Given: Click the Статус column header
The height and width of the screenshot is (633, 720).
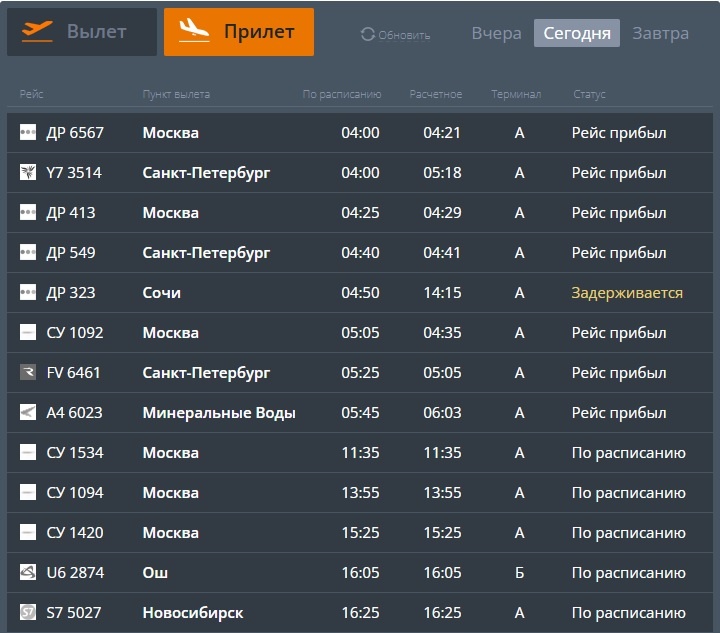Looking at the screenshot, I should pos(589,94).
